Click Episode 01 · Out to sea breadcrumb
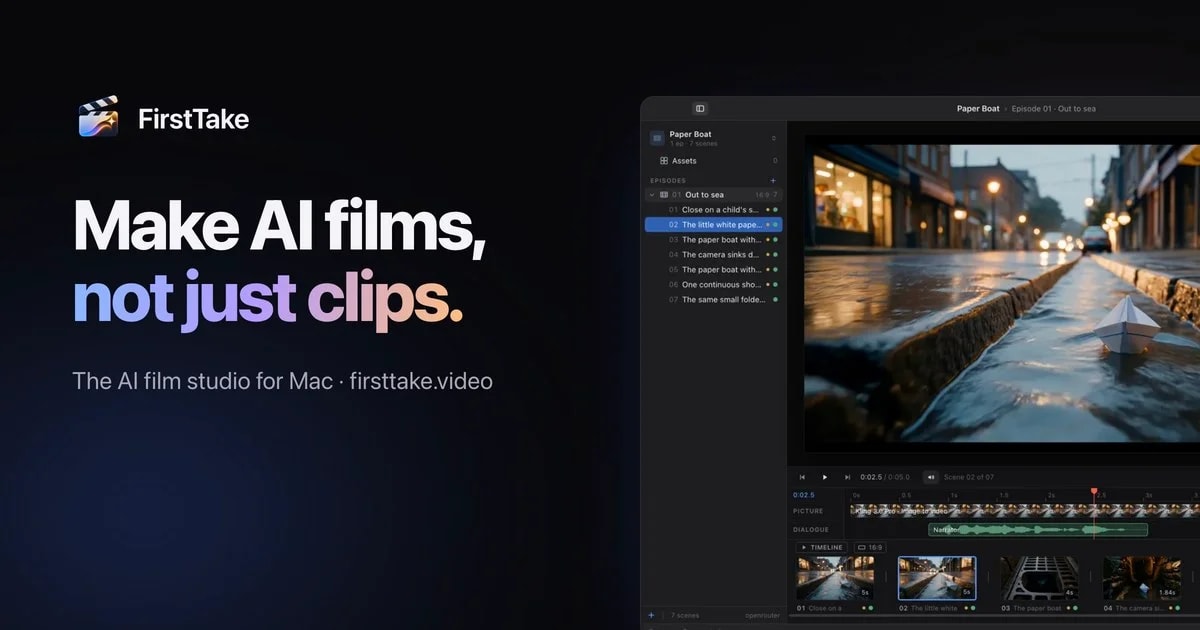This screenshot has height=630, width=1200. 1054,109
